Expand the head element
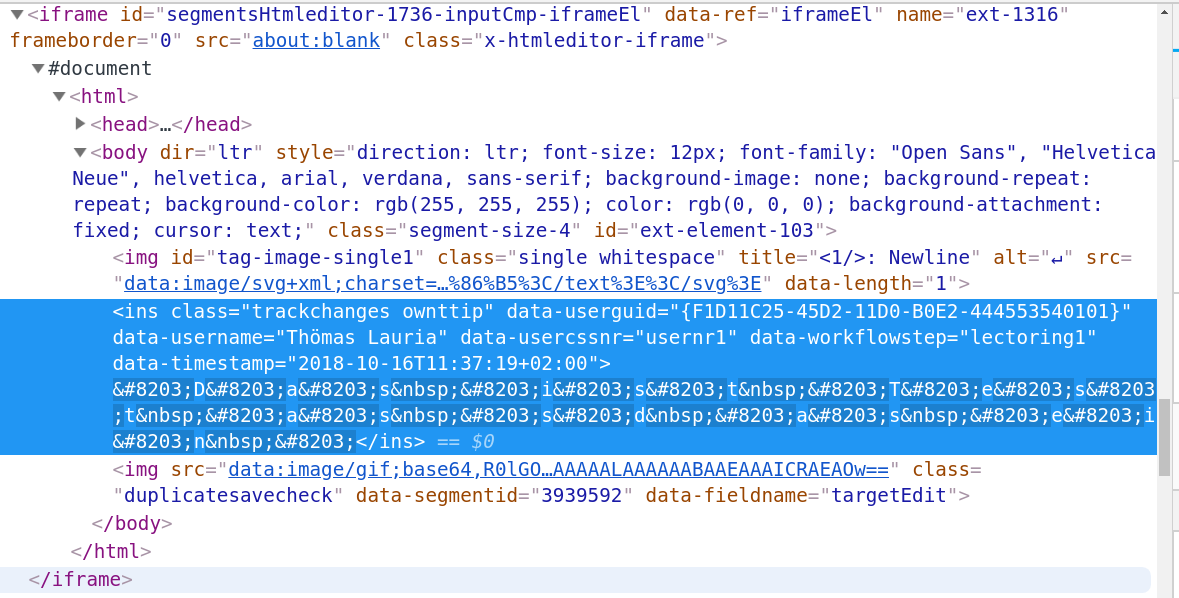This screenshot has height=598, width=1179. pos(81,124)
